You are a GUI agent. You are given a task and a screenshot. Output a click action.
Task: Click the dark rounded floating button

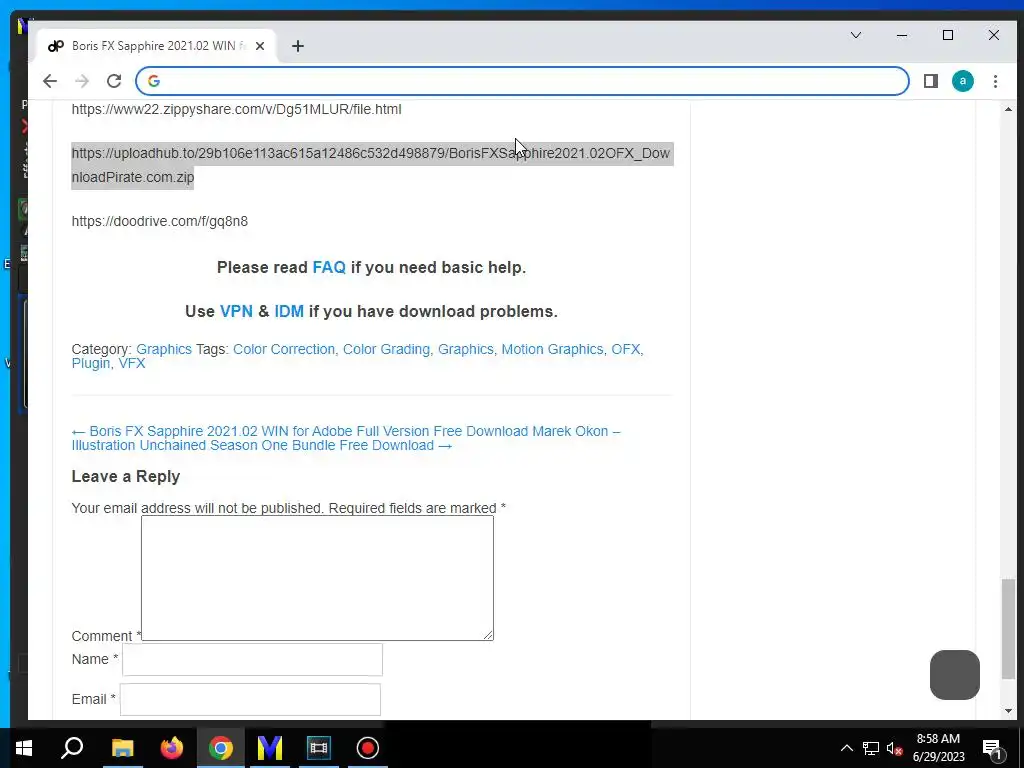coord(955,675)
